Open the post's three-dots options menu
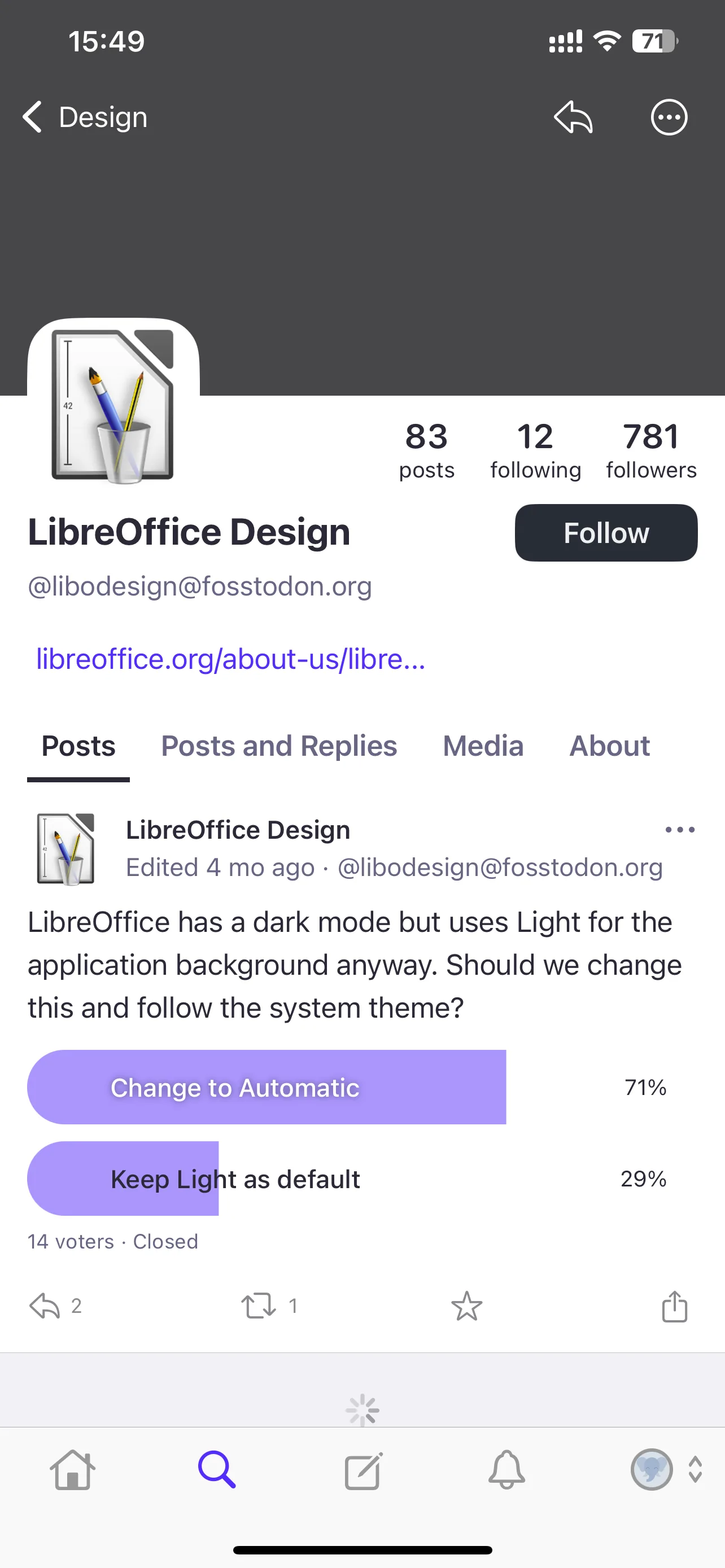 tap(680, 830)
